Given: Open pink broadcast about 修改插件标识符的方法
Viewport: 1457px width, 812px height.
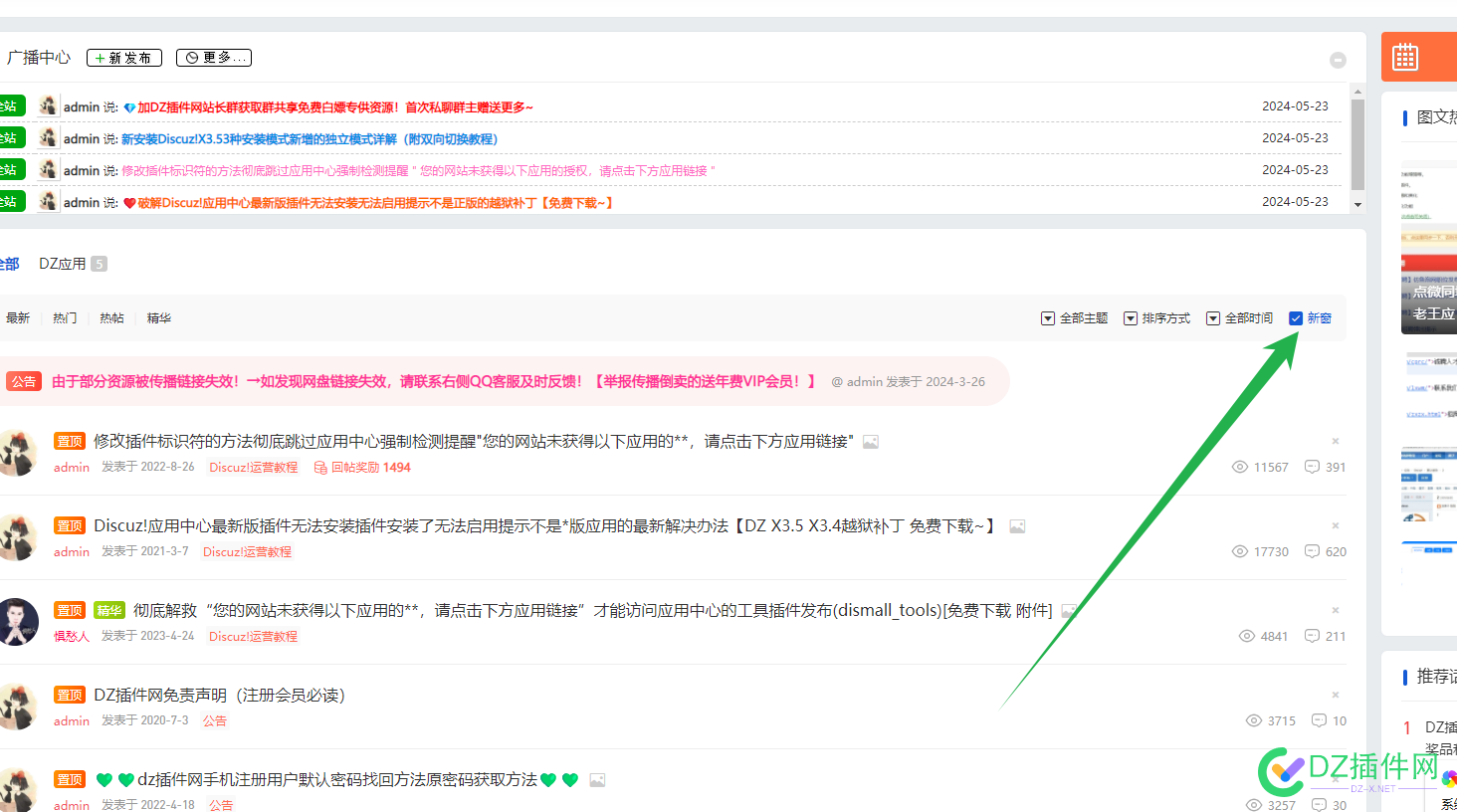Looking at the screenshot, I should click(x=418, y=171).
